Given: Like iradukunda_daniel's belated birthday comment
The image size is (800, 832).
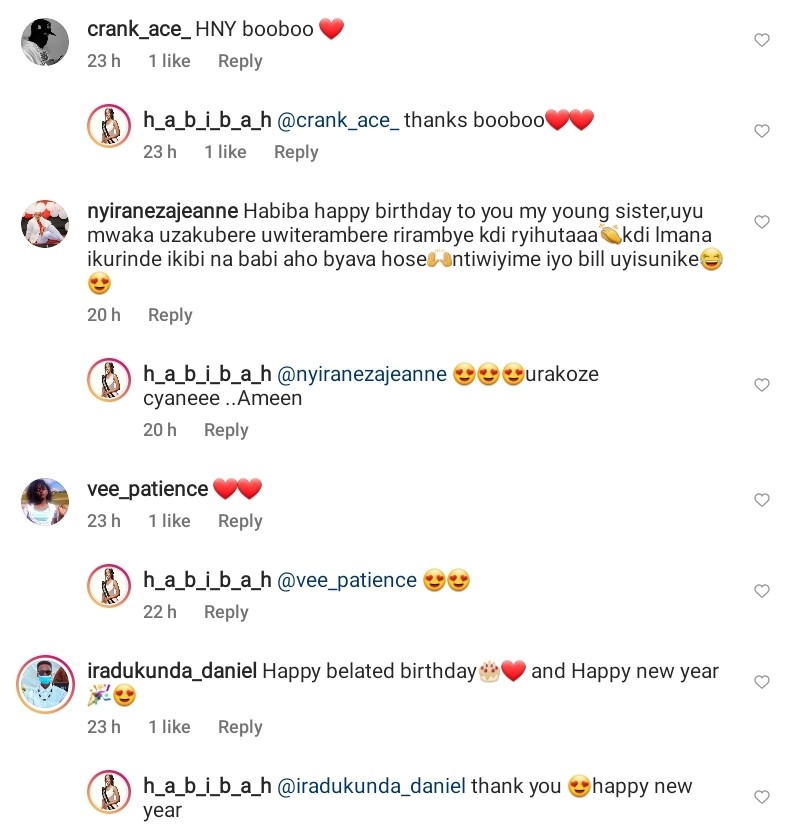Looking at the screenshot, I should [761, 682].
